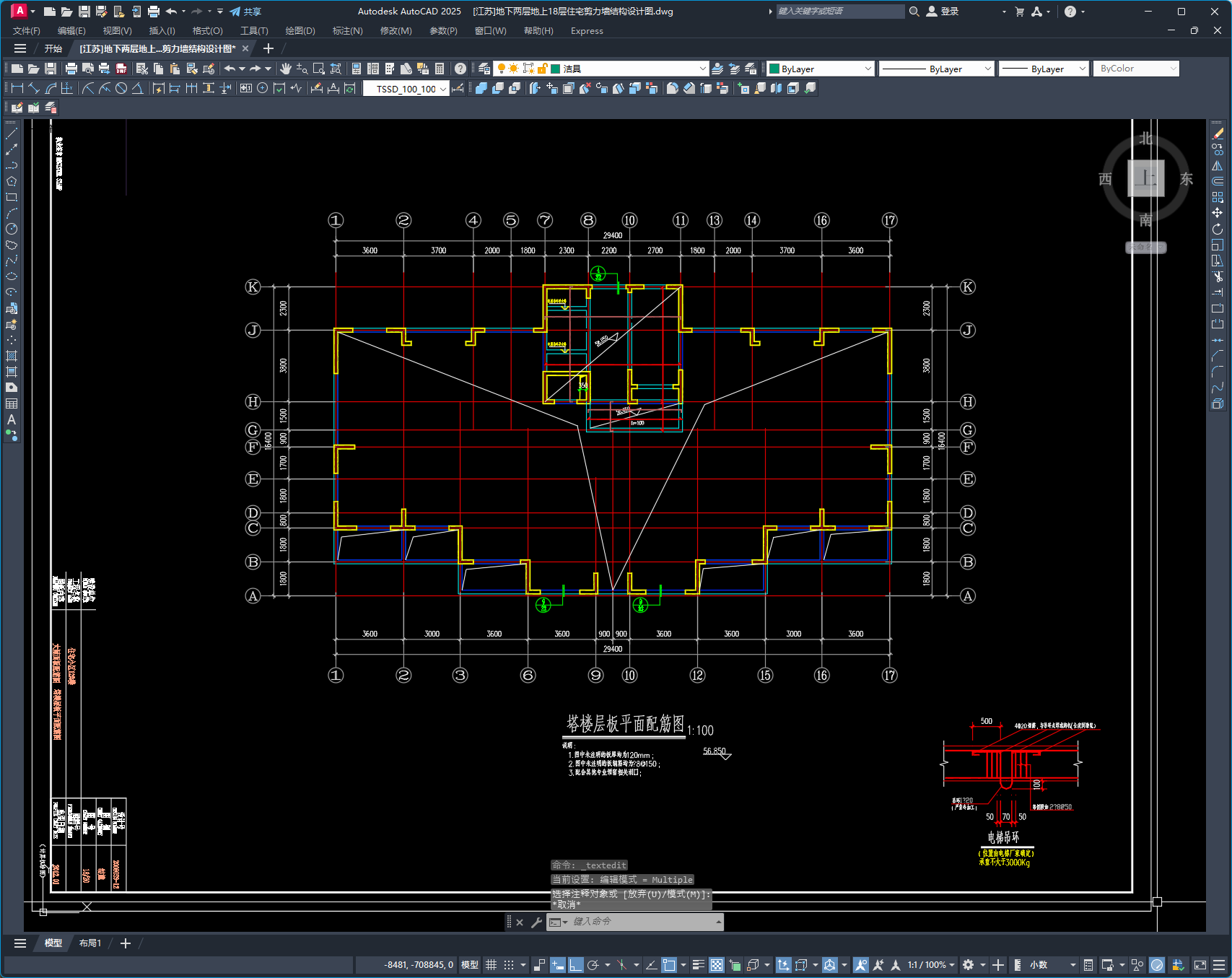
Task: Click the 模型 model space button in status bar
Action: [x=470, y=965]
